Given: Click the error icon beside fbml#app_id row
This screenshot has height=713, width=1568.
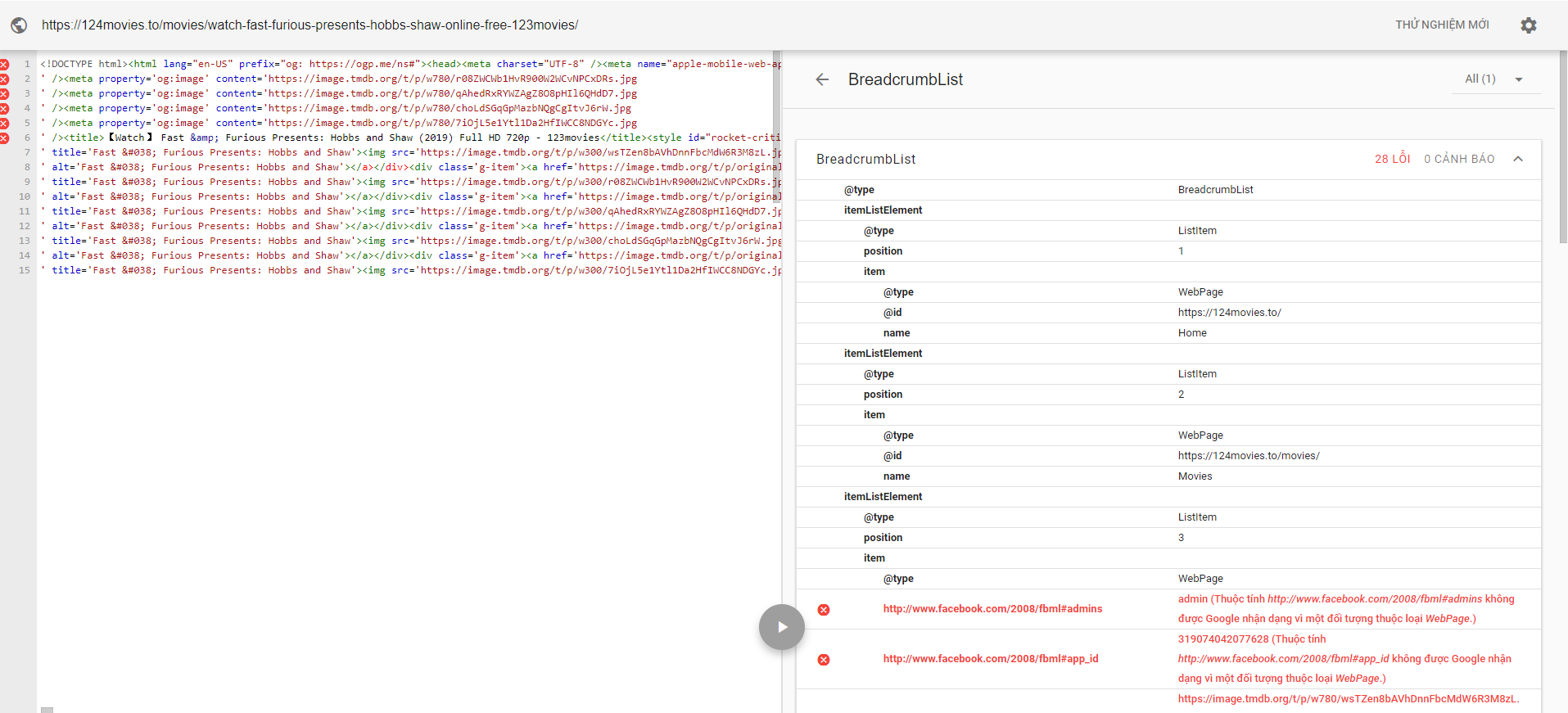Looking at the screenshot, I should [824, 660].
